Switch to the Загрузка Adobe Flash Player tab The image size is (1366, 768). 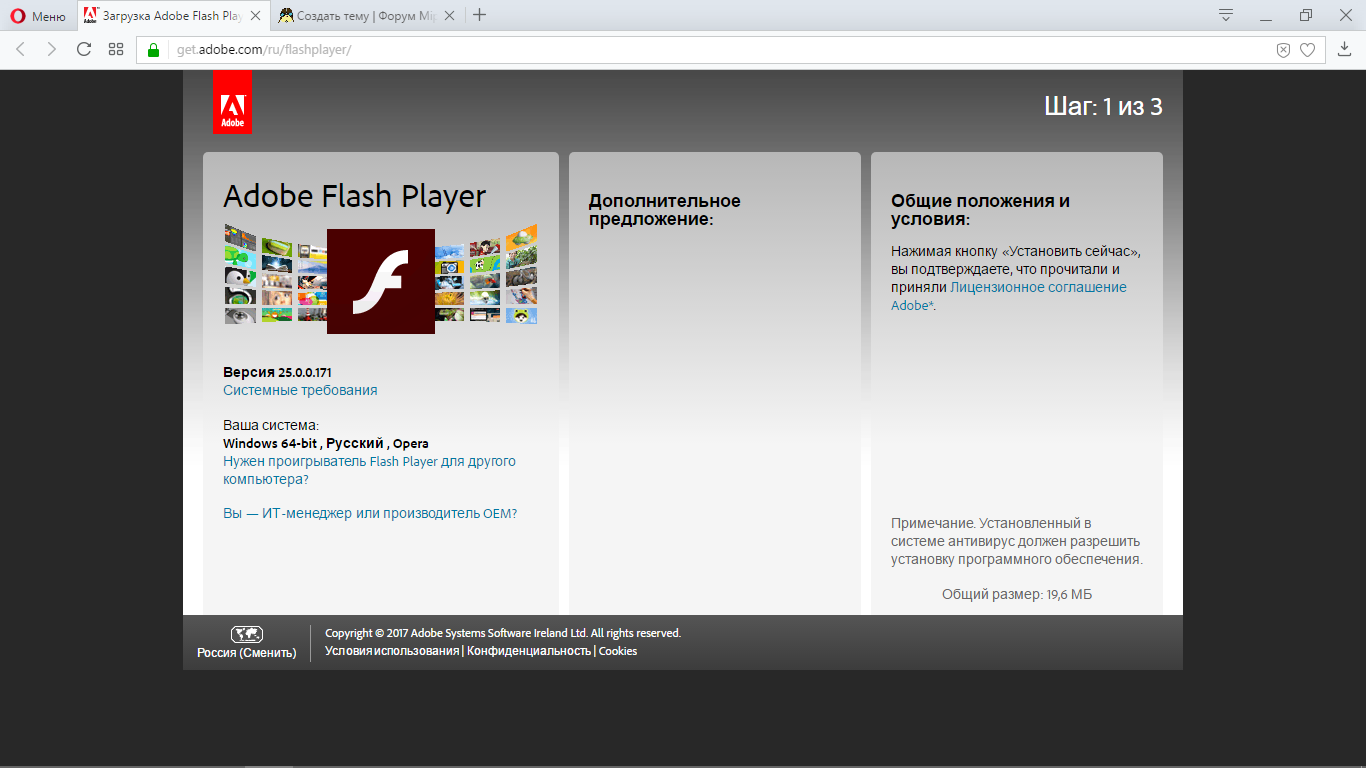point(173,15)
